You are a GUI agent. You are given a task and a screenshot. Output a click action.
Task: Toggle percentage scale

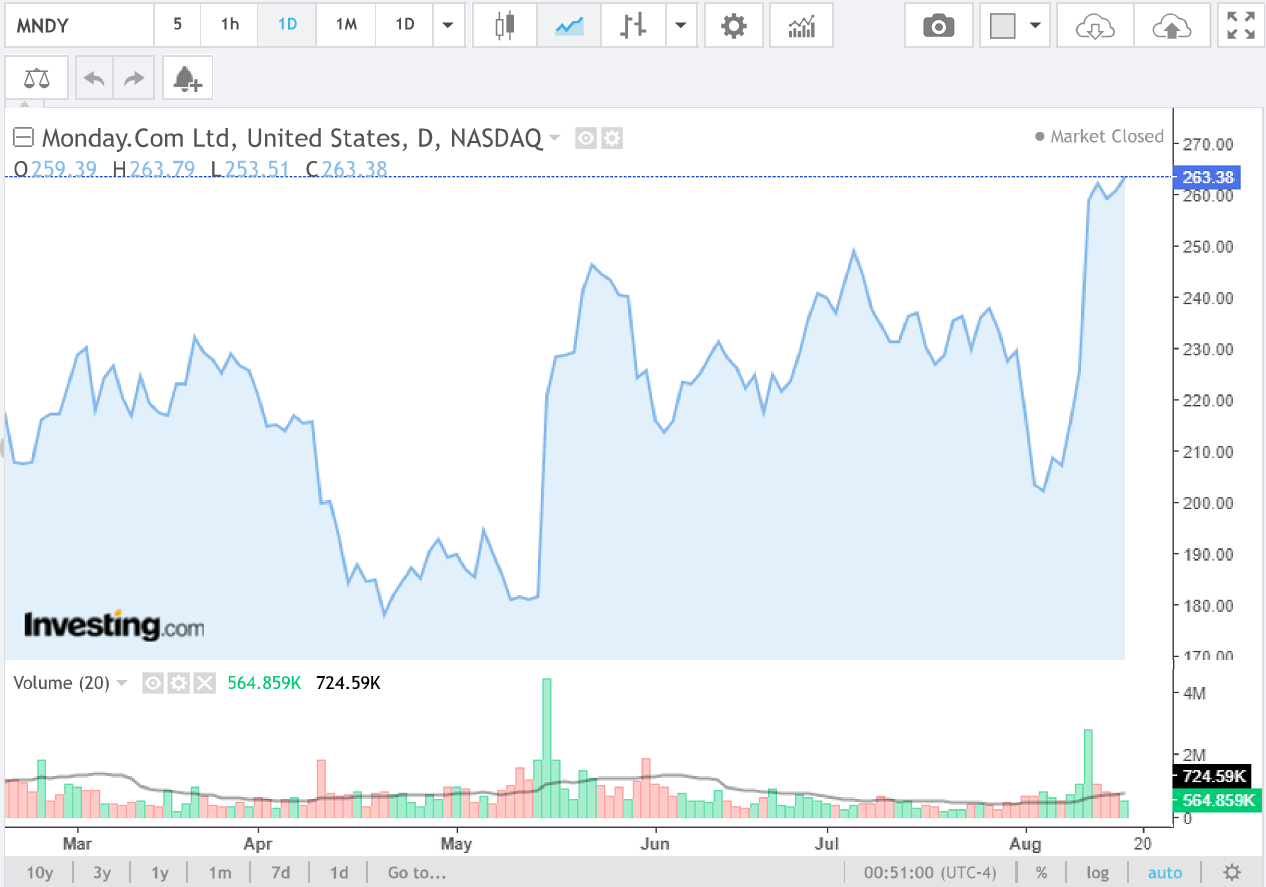1041,872
